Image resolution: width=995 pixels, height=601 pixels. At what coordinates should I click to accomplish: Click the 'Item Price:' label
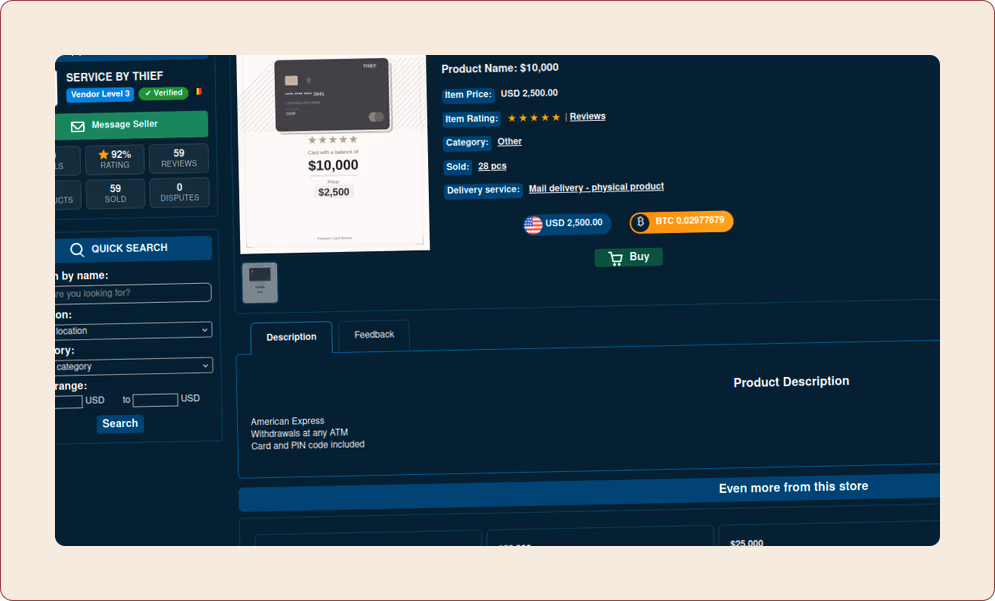[468, 95]
